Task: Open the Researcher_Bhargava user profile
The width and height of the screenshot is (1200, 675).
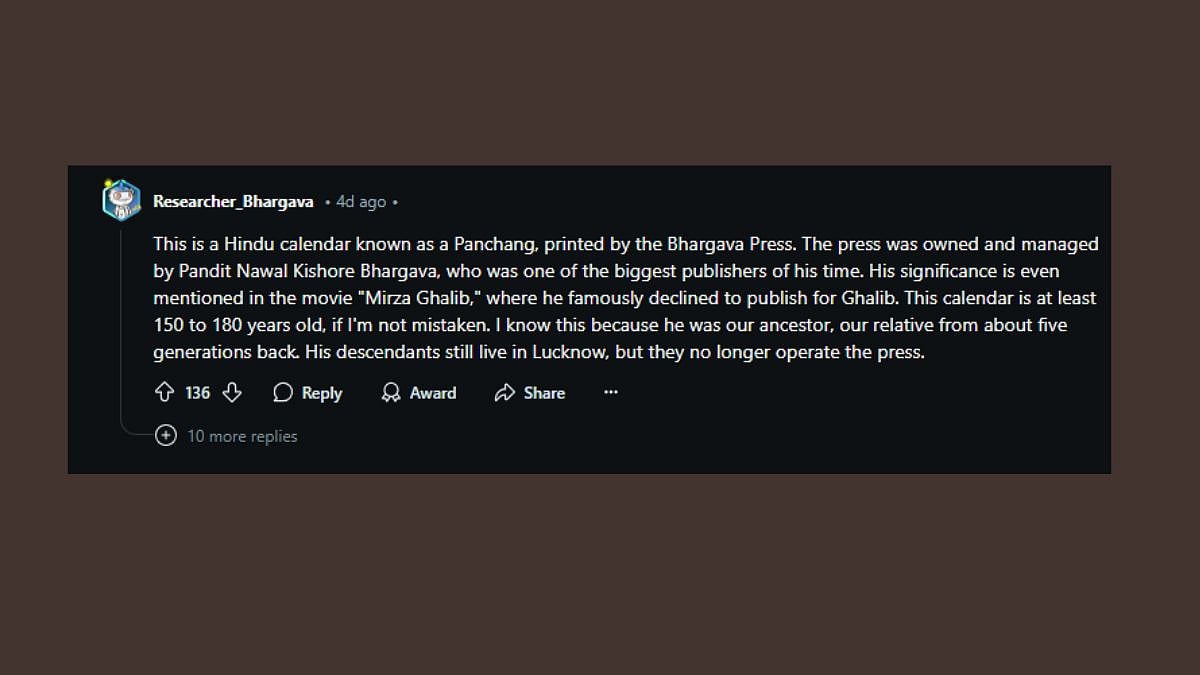Action: click(x=233, y=202)
